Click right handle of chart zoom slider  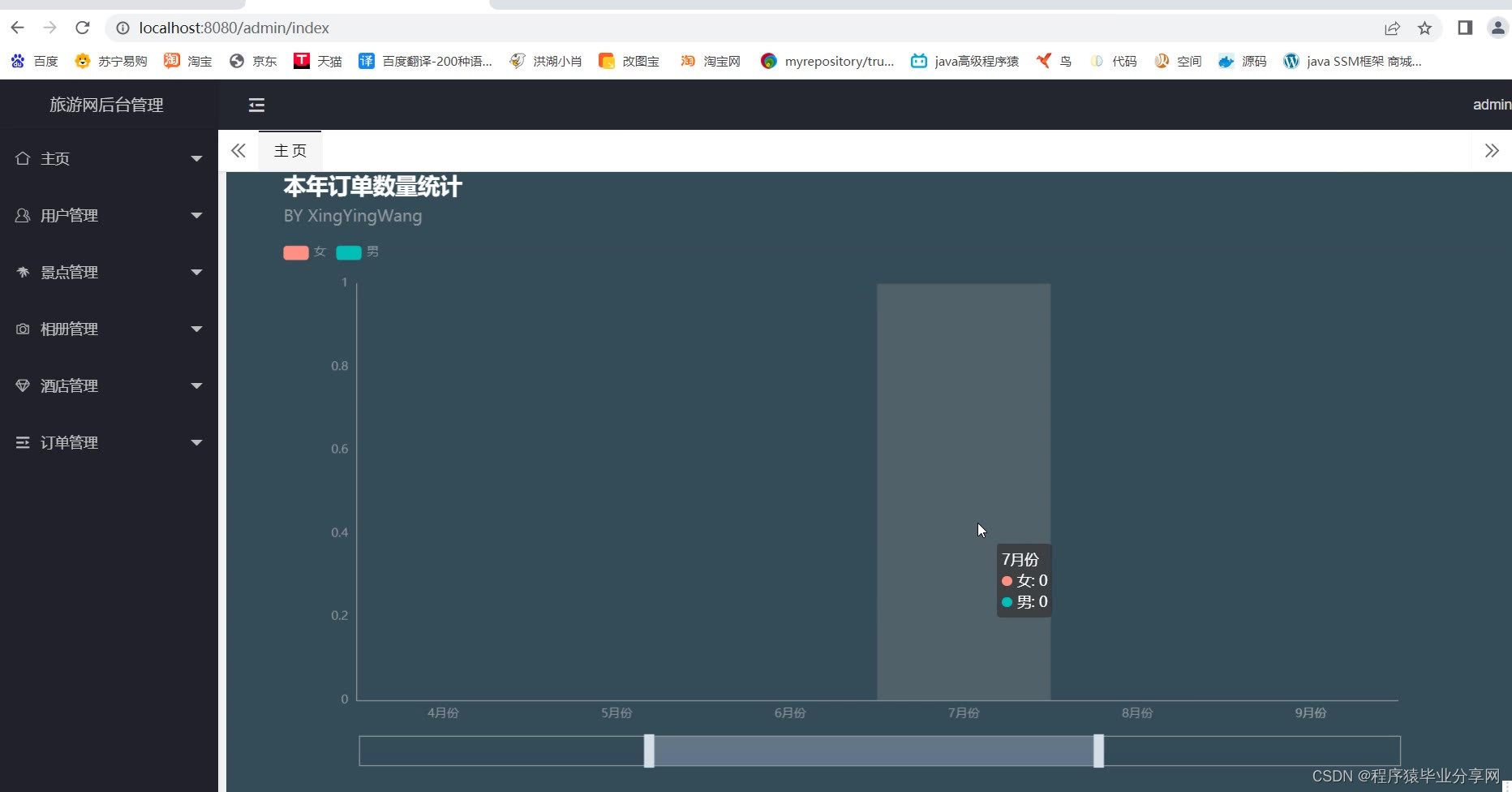pyautogui.click(x=1098, y=751)
